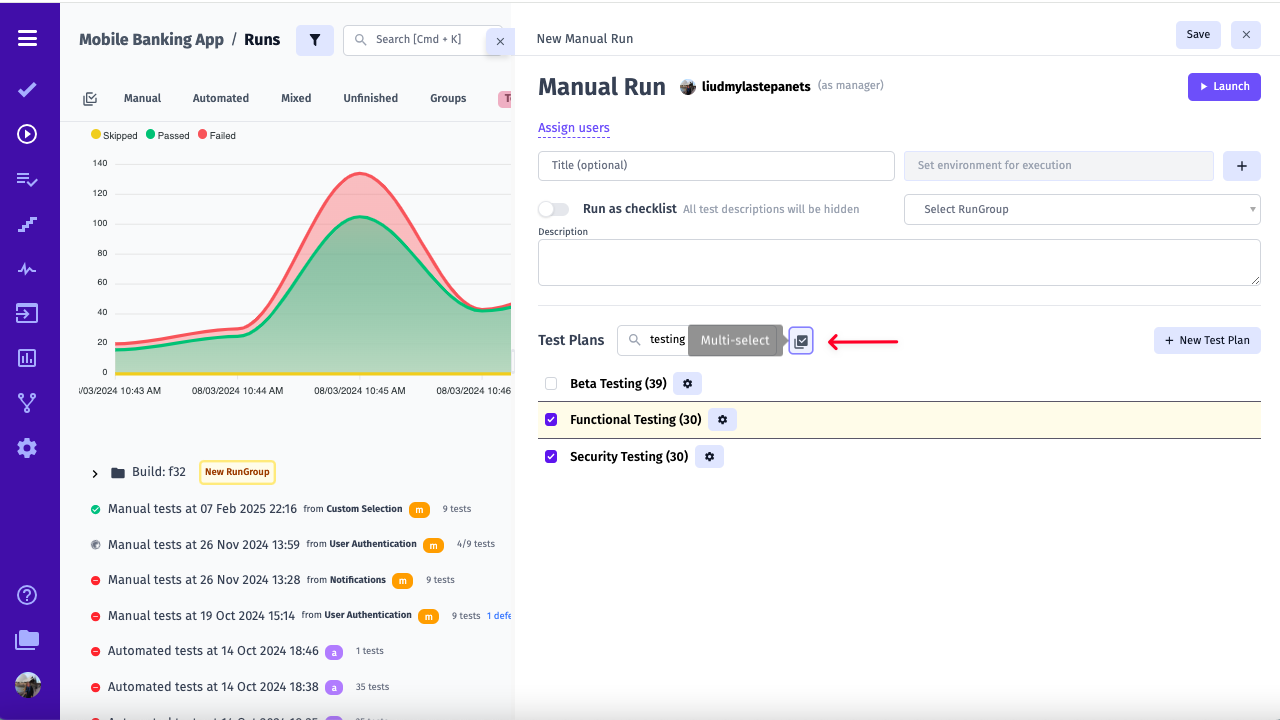Open the Assign users link
The height and width of the screenshot is (720, 1280).
(574, 128)
